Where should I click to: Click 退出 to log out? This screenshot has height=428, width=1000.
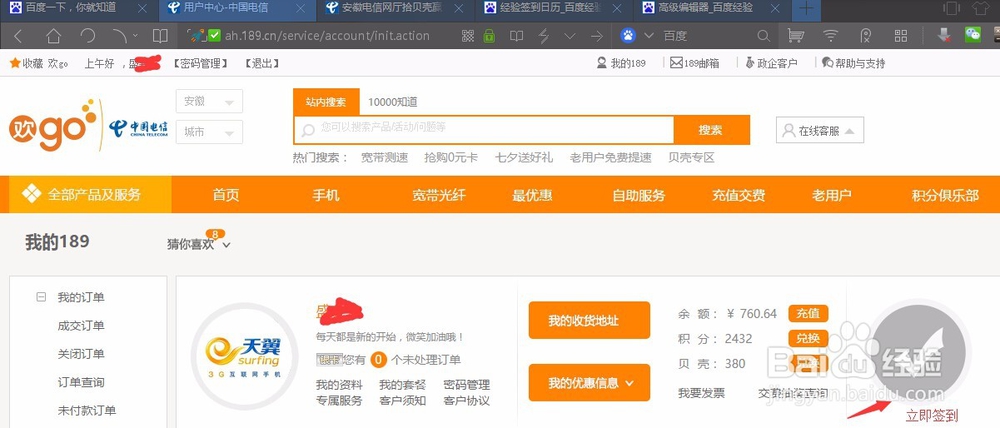point(262,63)
